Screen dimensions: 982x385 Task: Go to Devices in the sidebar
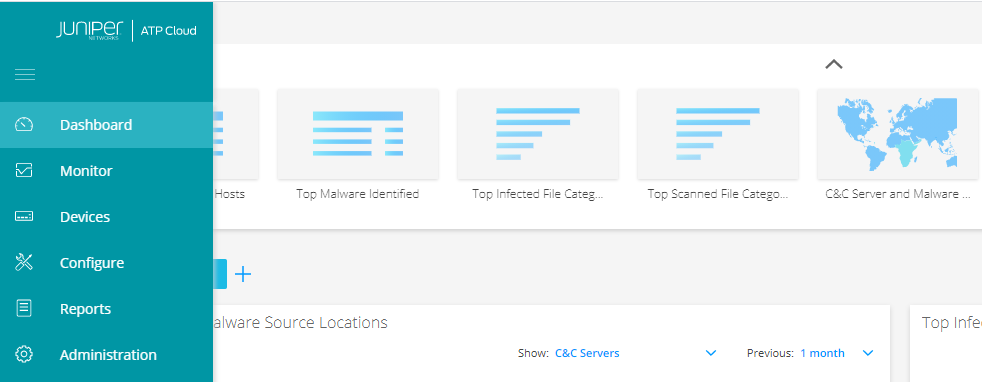point(106,217)
